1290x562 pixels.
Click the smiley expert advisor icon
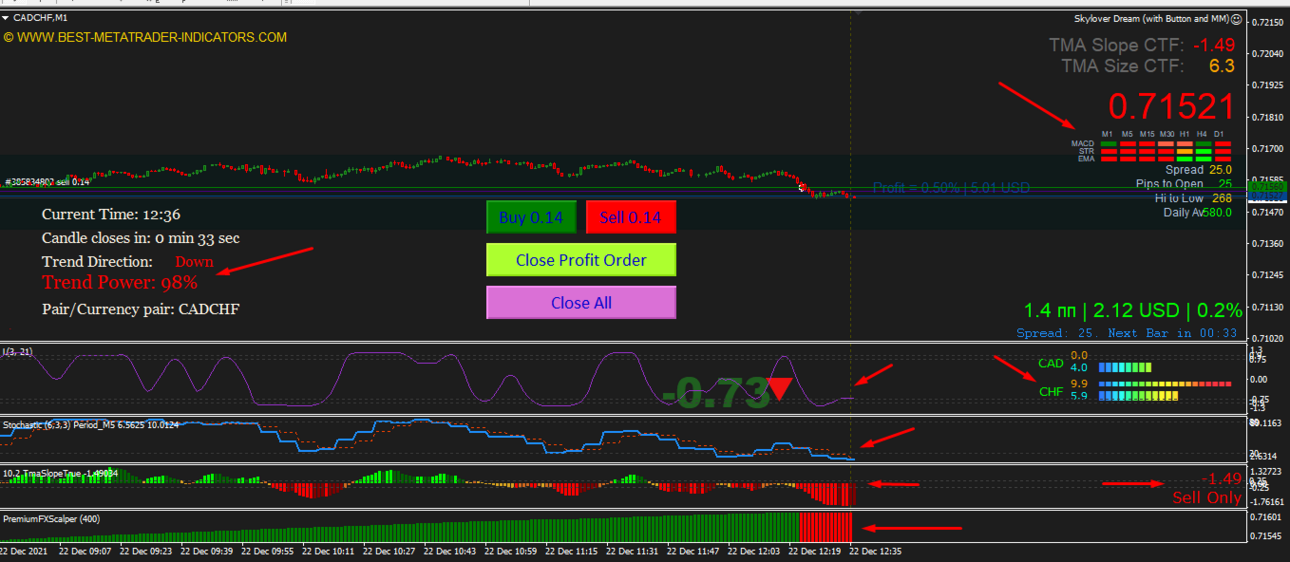(x=1237, y=18)
